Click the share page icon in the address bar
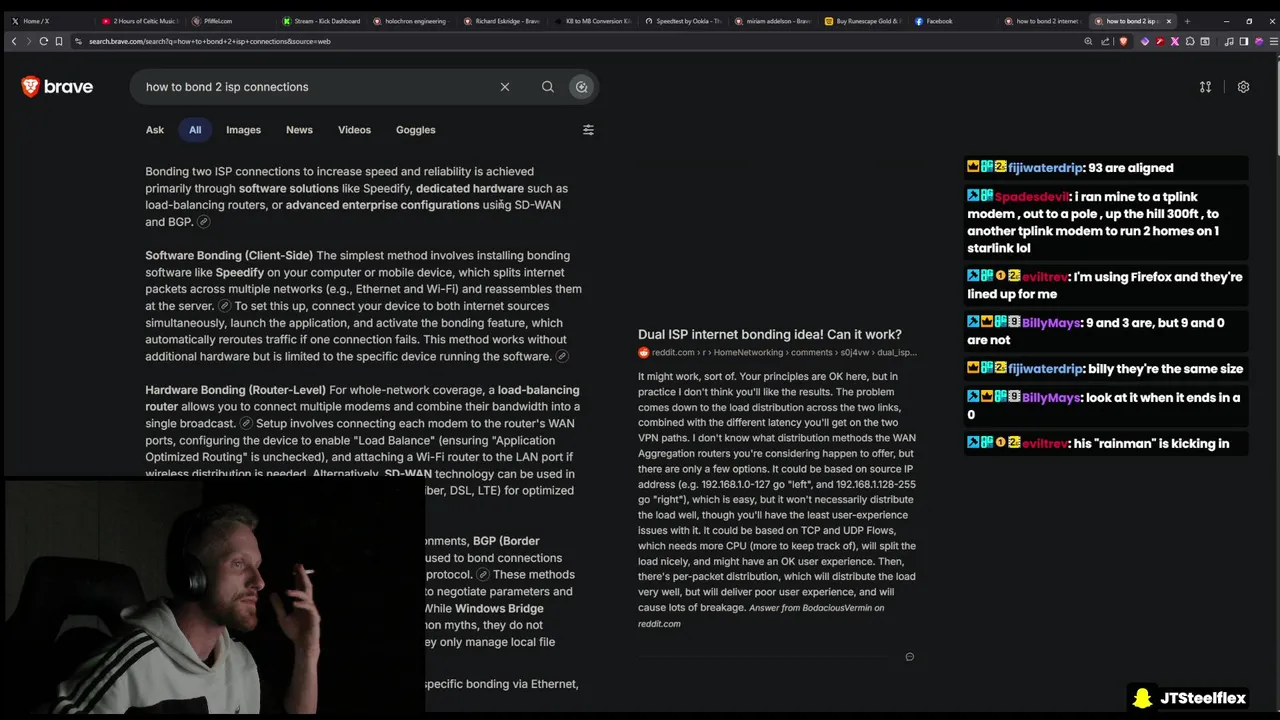1280x720 pixels. click(1105, 41)
